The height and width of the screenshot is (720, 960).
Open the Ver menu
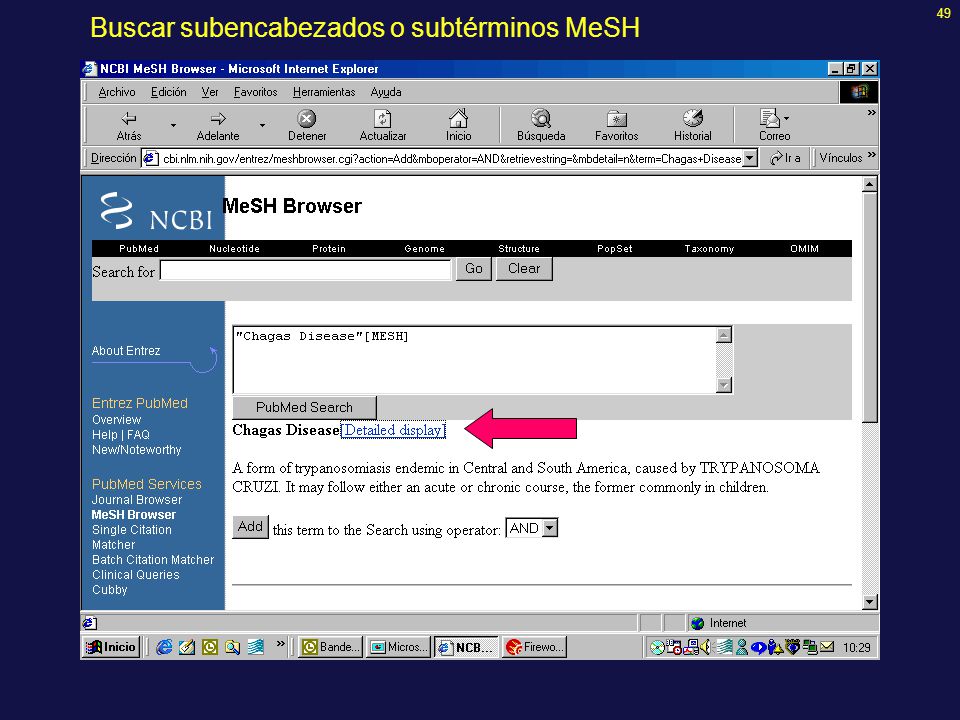(210, 92)
